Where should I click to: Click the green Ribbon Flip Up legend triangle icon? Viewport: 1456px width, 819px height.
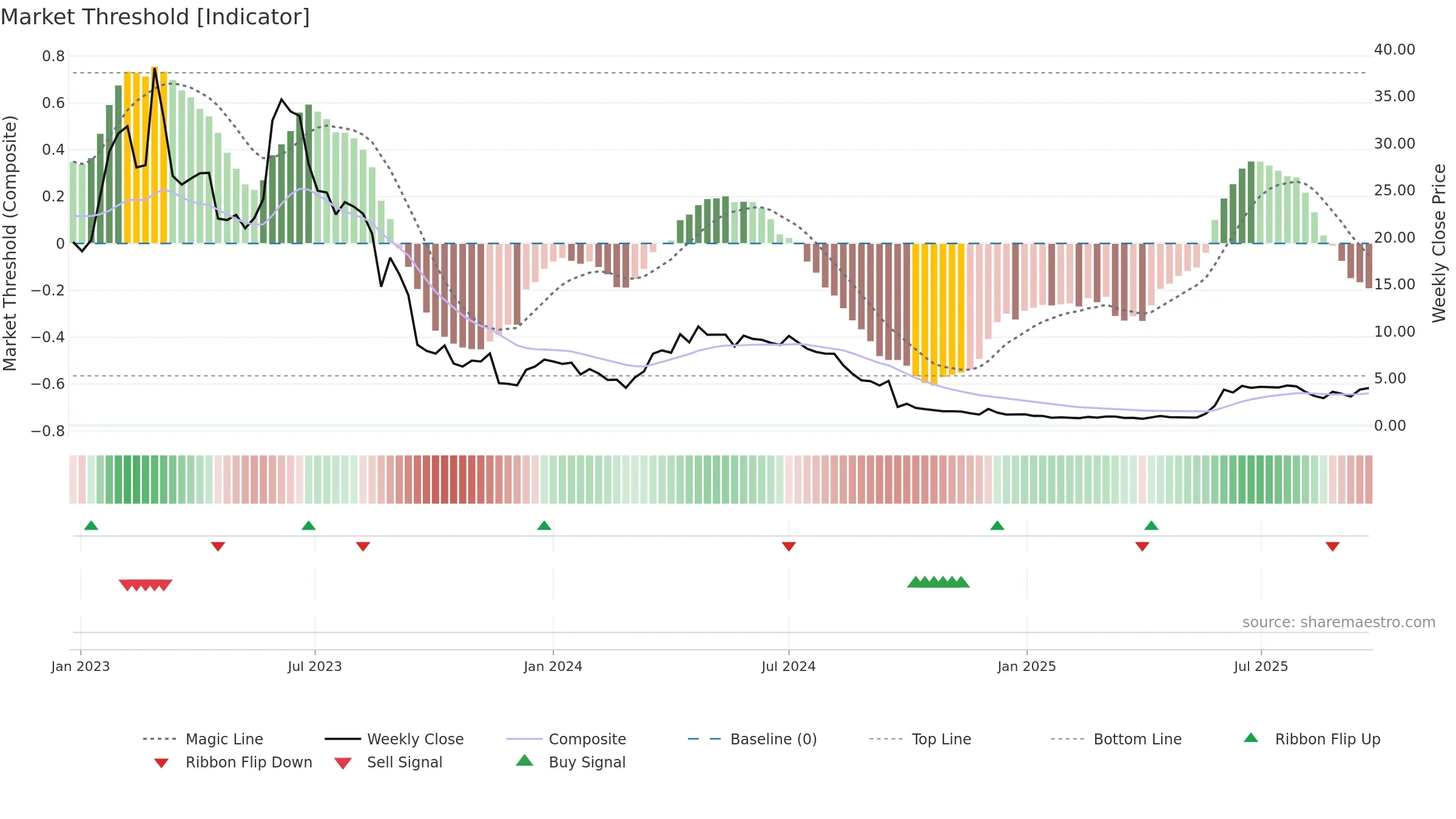[x=1251, y=738]
